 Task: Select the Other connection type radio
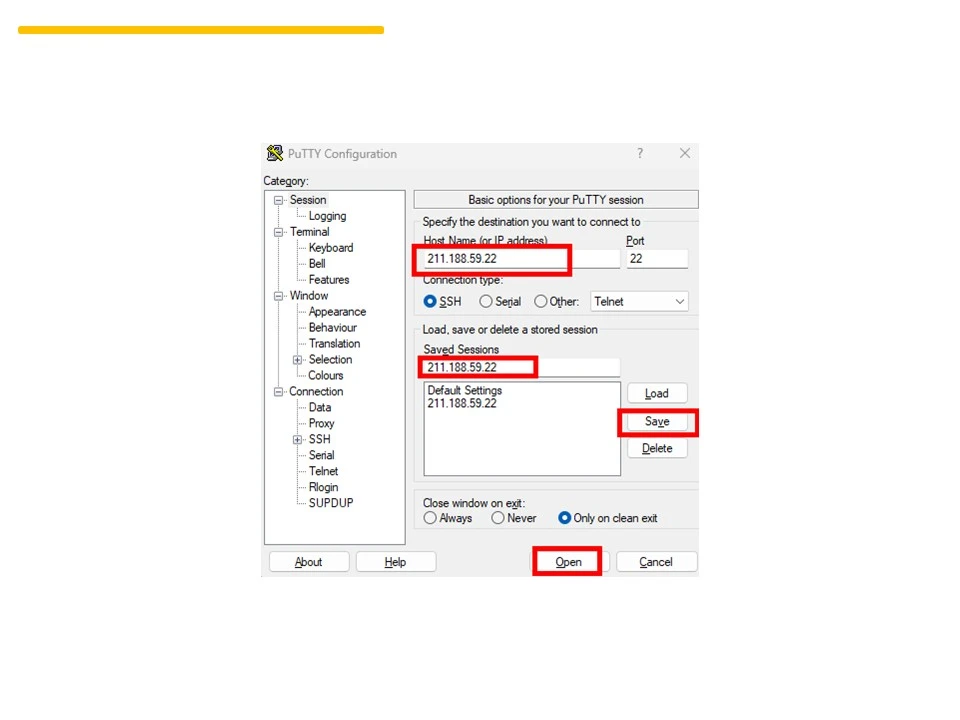coord(541,301)
